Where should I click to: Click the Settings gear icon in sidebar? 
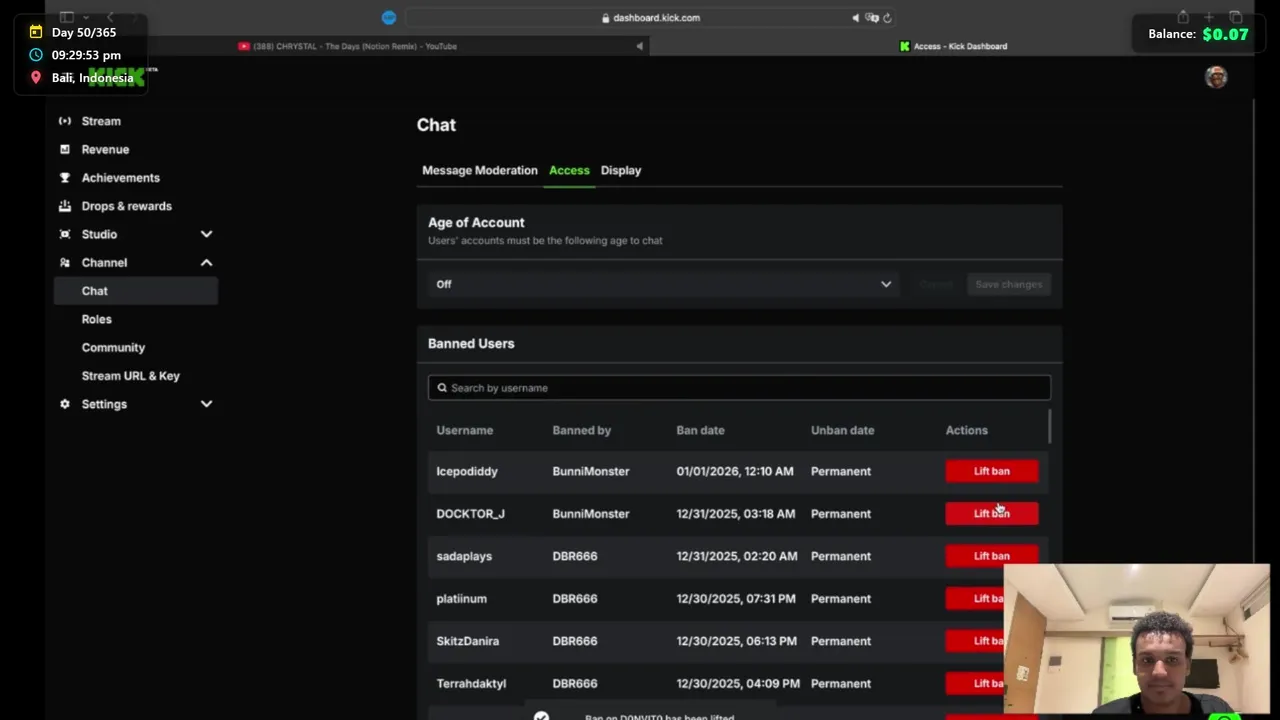click(x=65, y=404)
